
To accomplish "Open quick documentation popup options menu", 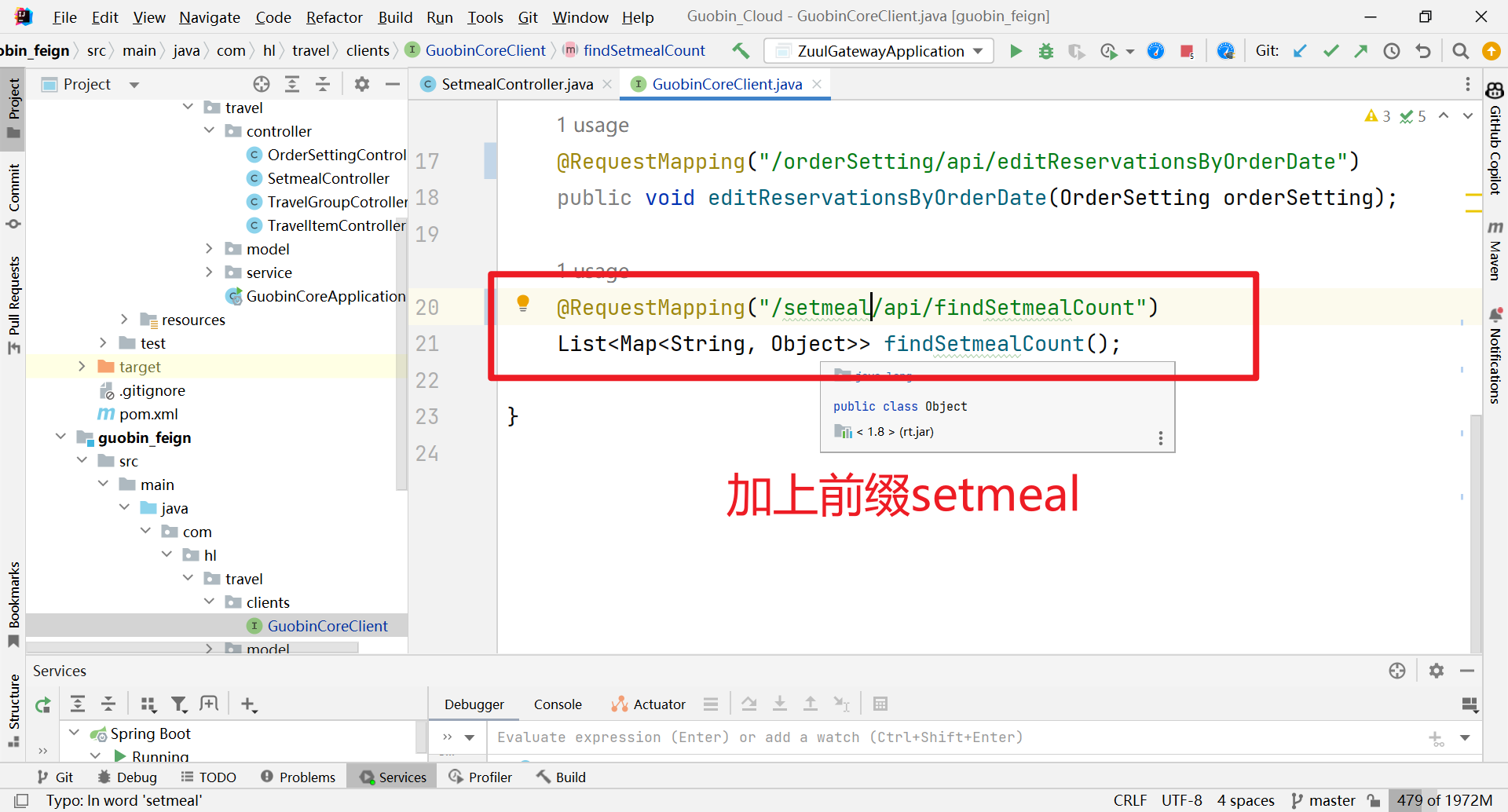I will pos(1160,438).
